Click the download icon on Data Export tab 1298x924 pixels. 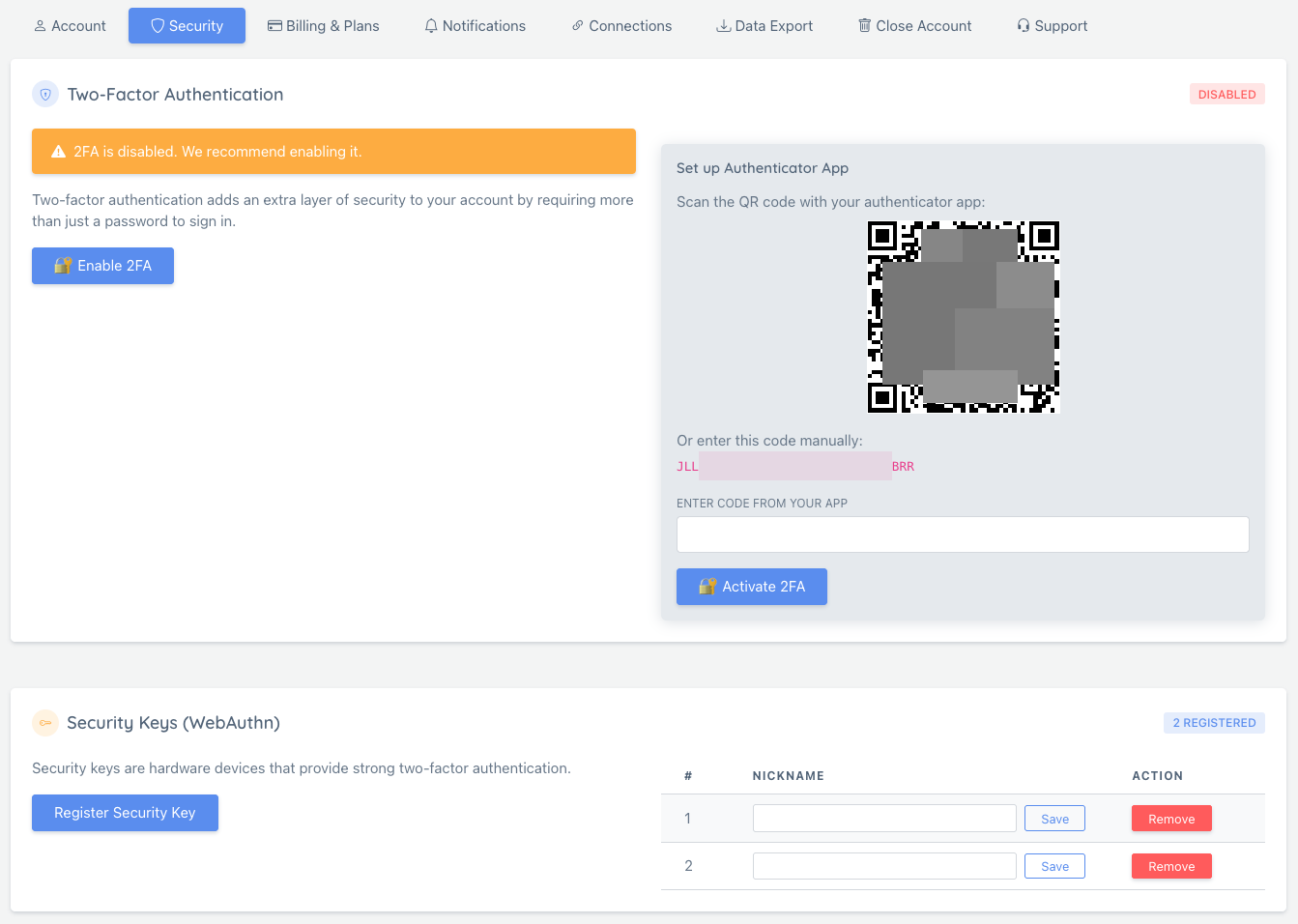click(724, 26)
